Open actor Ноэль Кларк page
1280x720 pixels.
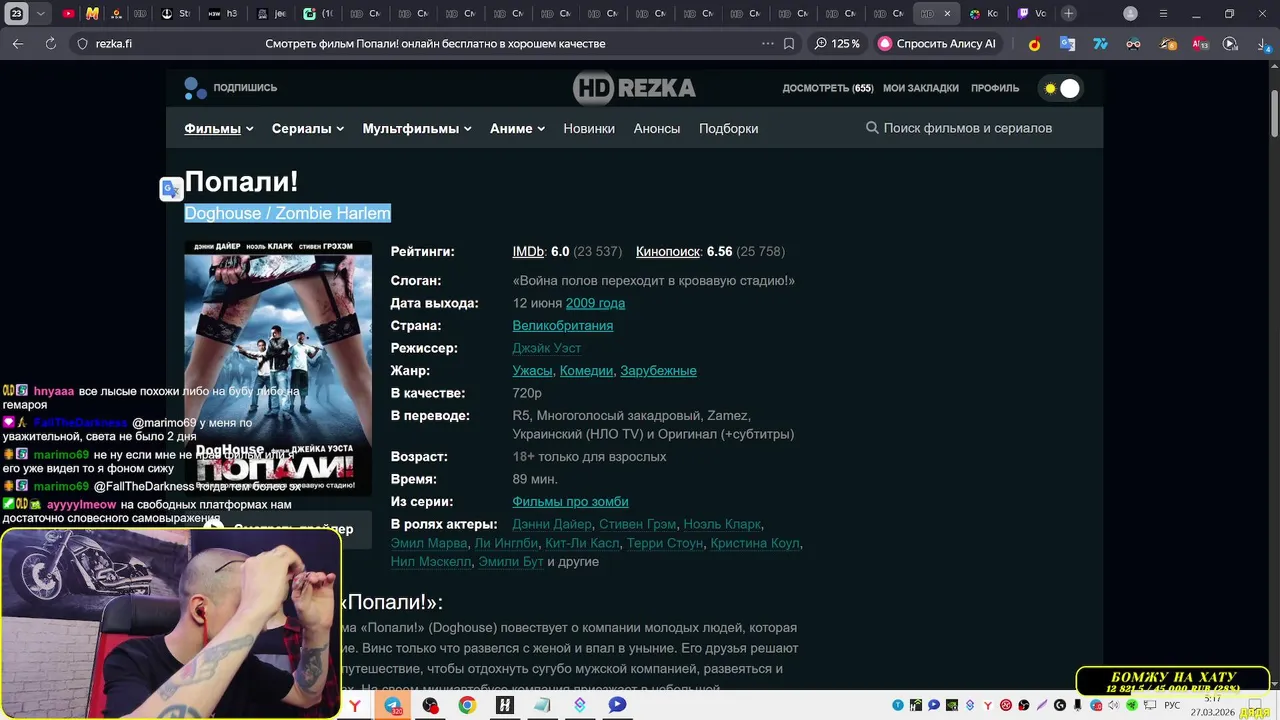pos(723,524)
